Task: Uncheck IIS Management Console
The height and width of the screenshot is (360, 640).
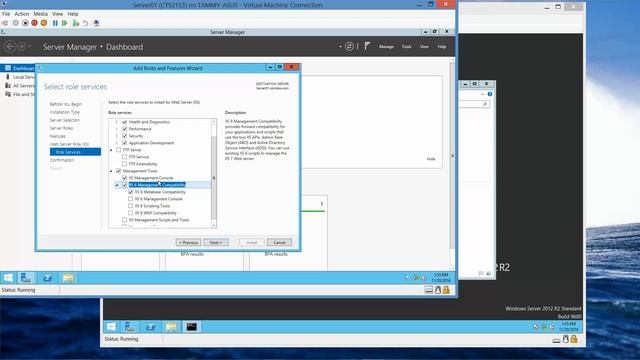Action: tap(124, 178)
